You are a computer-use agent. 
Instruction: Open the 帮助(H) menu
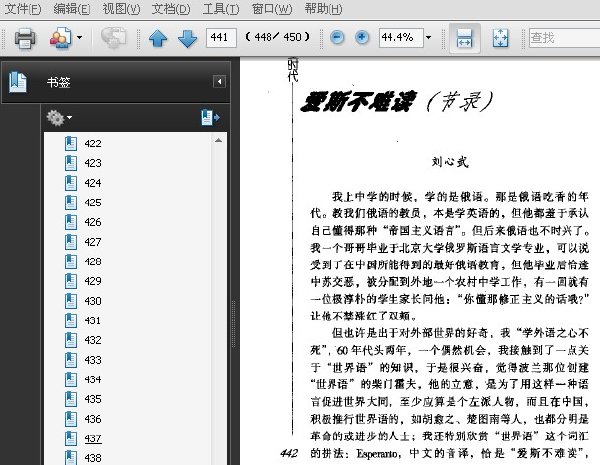coord(323,8)
